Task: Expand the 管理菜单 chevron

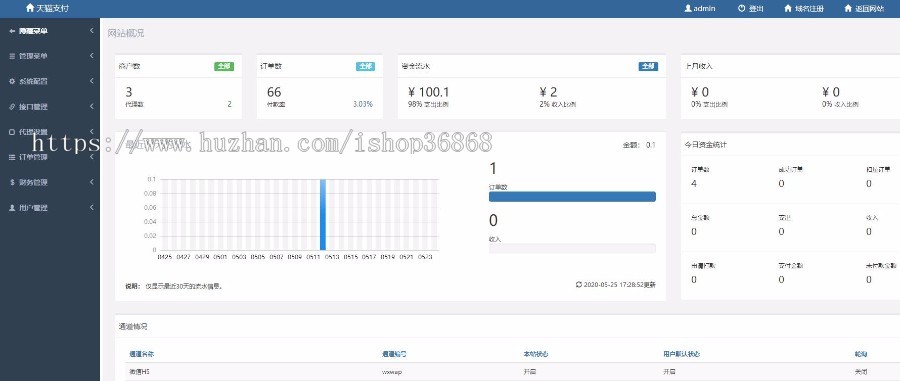Action: [x=91, y=56]
